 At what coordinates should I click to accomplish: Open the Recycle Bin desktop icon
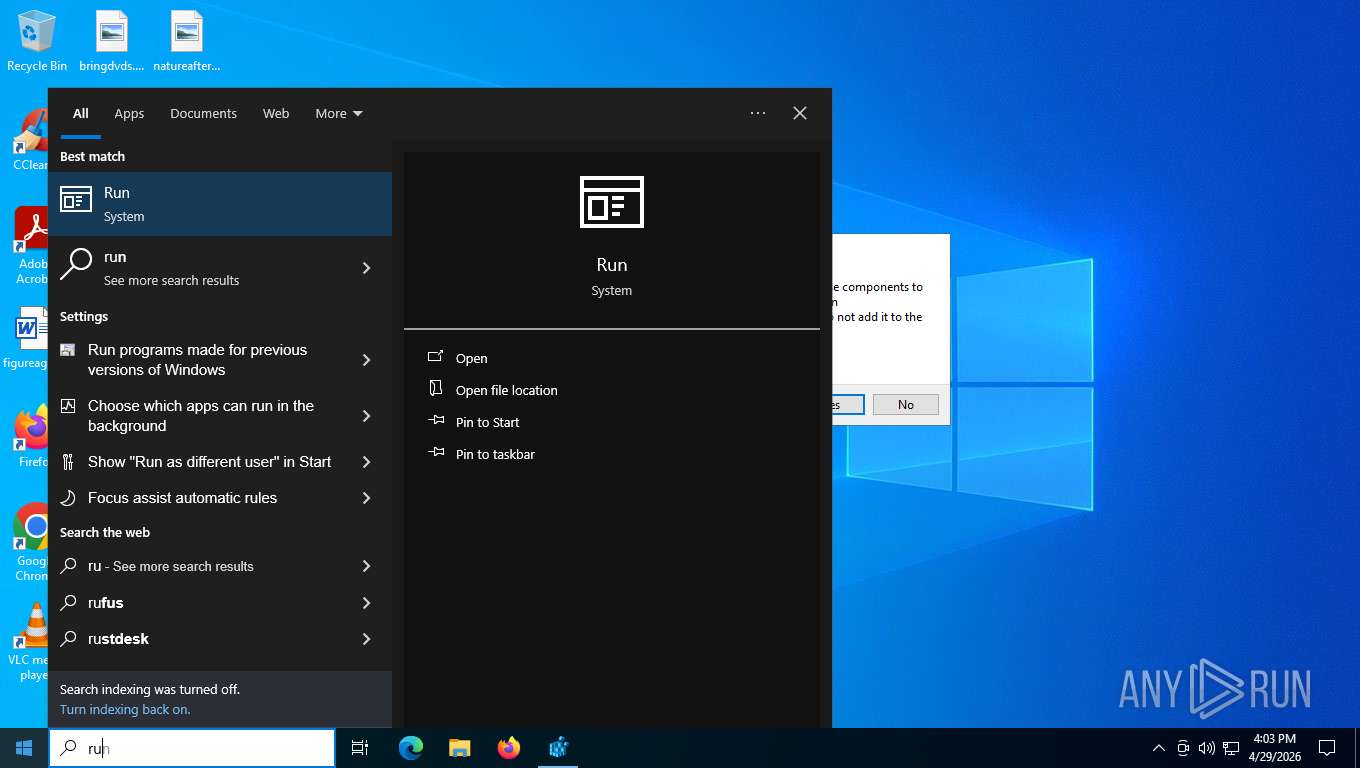[x=37, y=42]
